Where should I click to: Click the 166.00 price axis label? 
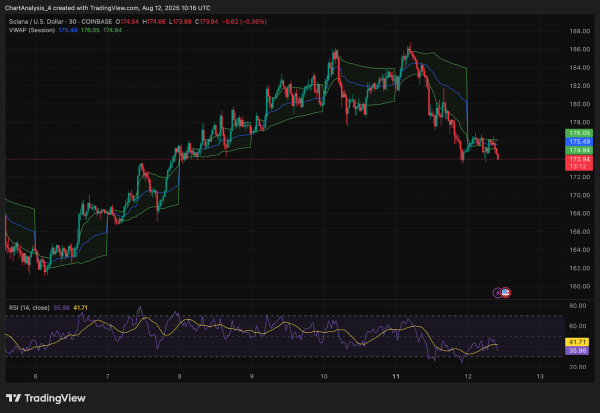click(579, 232)
